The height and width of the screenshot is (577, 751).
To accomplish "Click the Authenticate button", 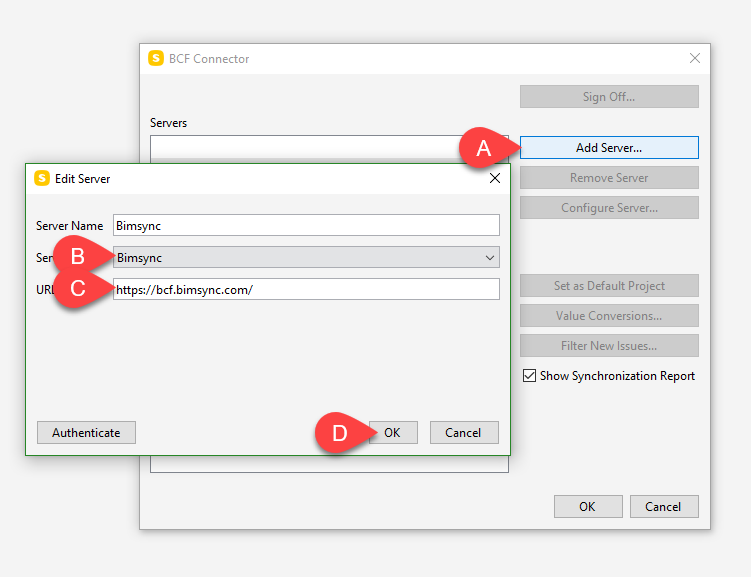I will [86, 432].
